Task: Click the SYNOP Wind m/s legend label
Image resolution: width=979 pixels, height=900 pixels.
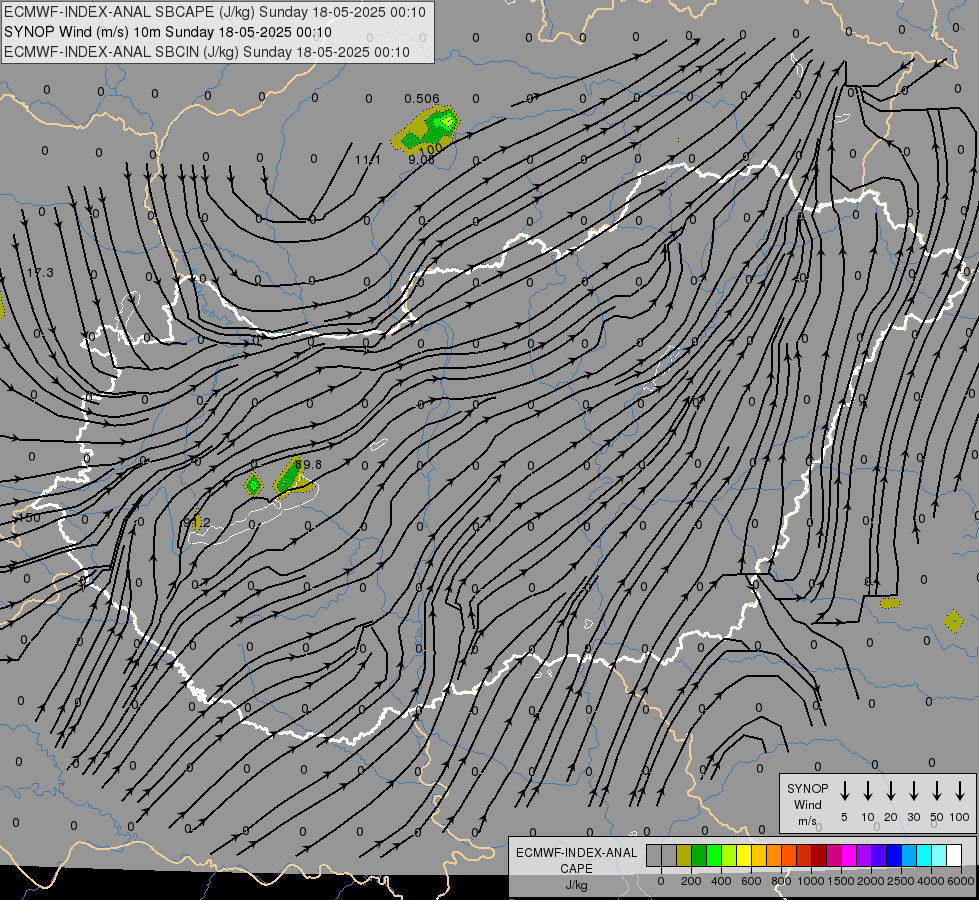Action: [807, 804]
